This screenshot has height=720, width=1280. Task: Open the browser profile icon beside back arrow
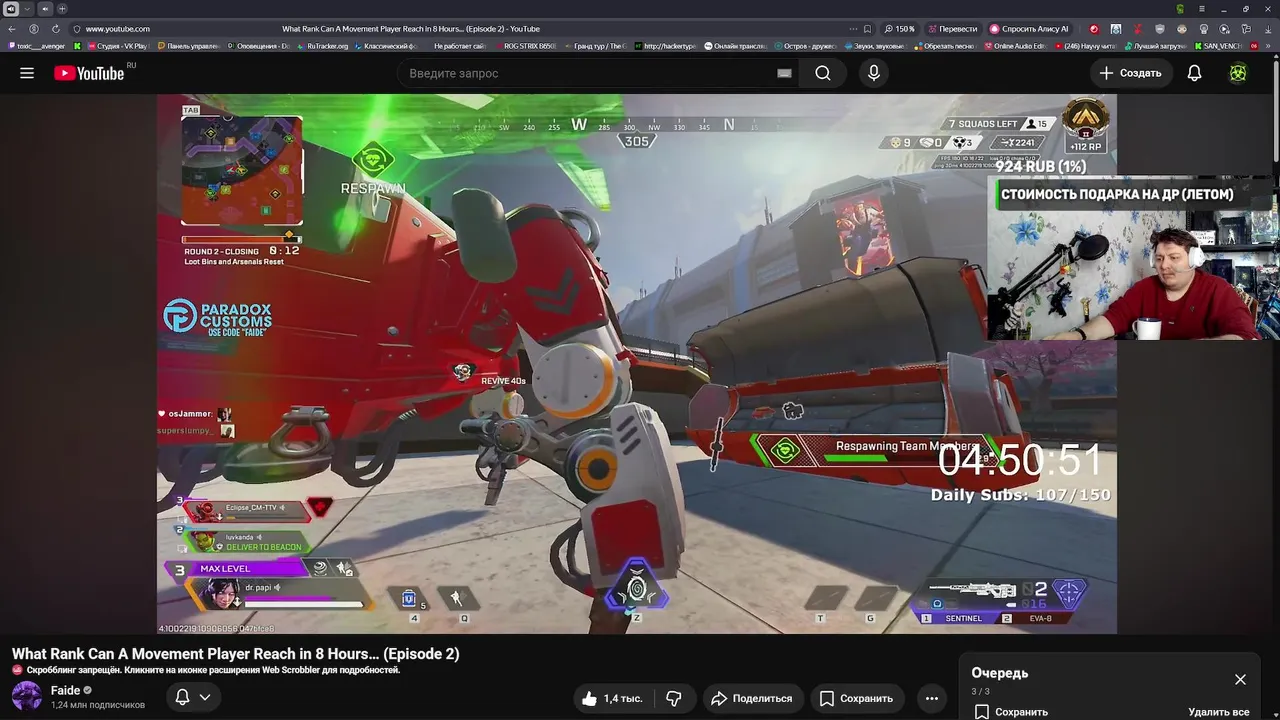(x=34, y=29)
